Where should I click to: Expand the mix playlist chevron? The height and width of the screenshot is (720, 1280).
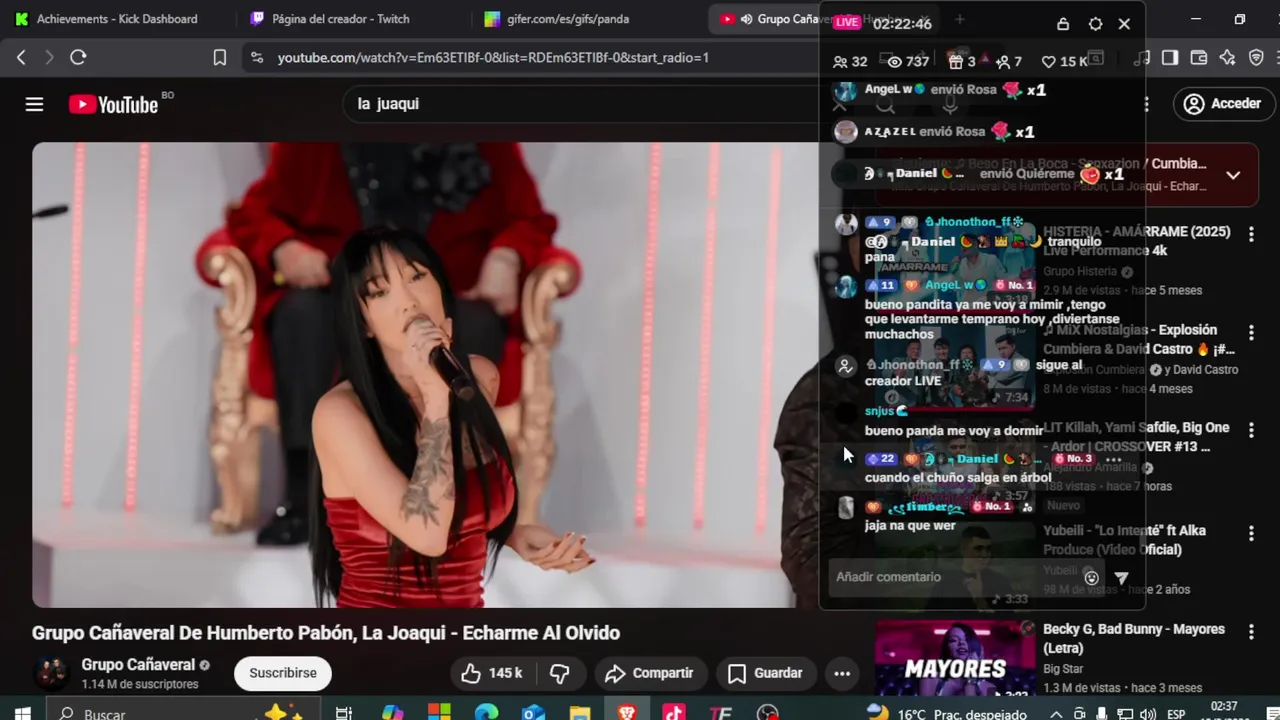1233,175
